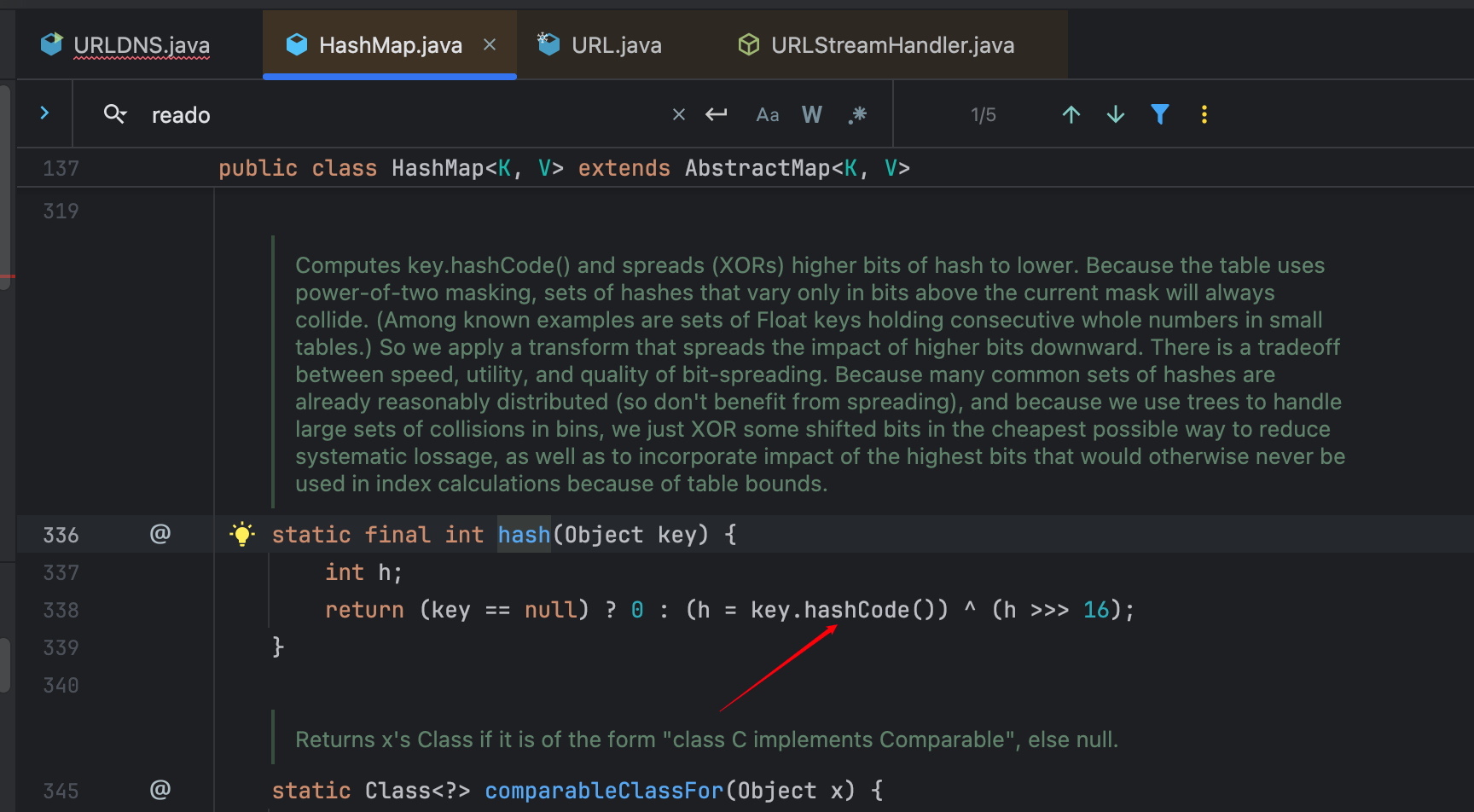Toggle Match Case (Aa) option
1474x812 pixels.
point(768,114)
